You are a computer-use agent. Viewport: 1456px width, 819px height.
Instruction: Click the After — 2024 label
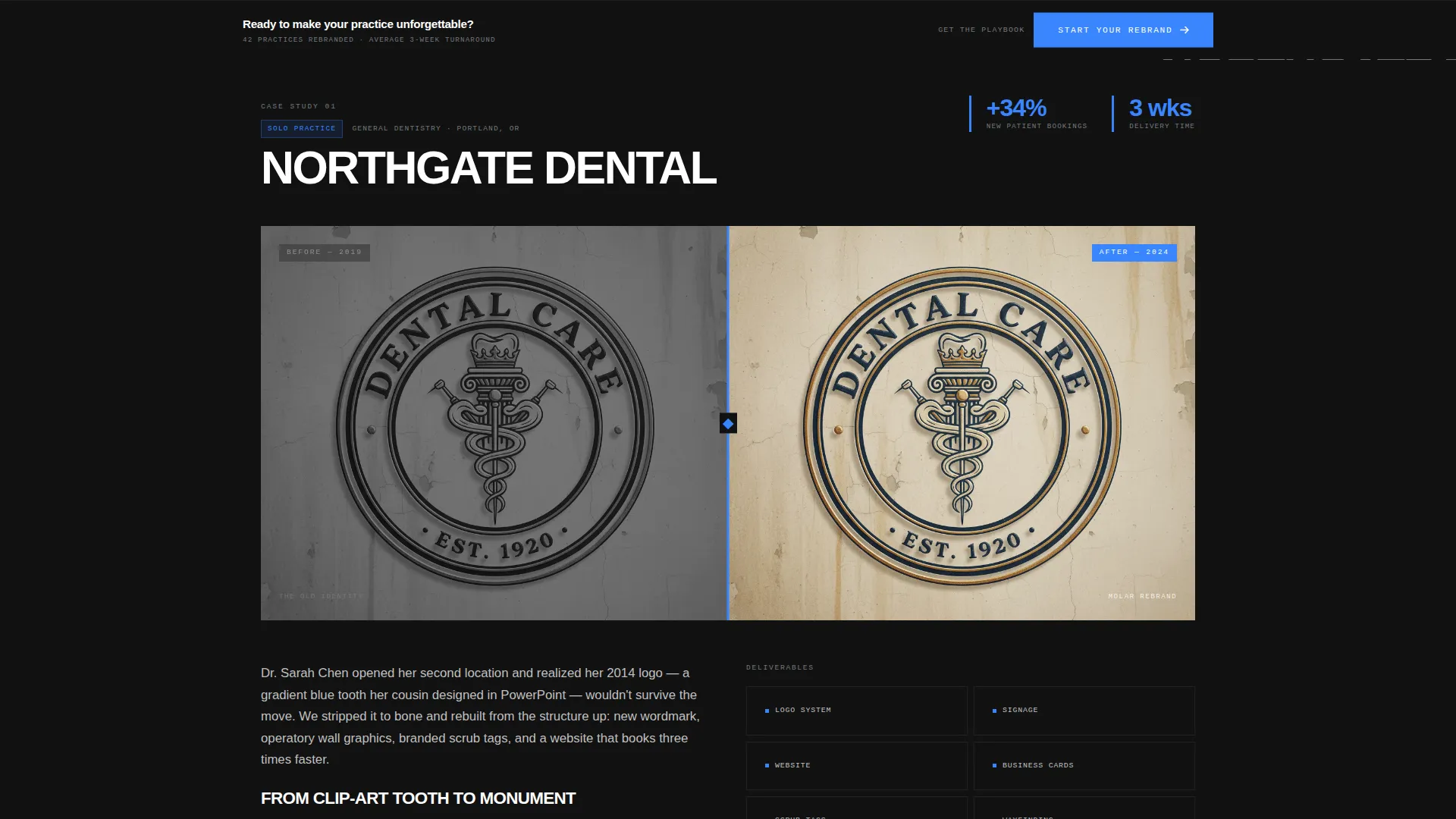click(x=1134, y=253)
